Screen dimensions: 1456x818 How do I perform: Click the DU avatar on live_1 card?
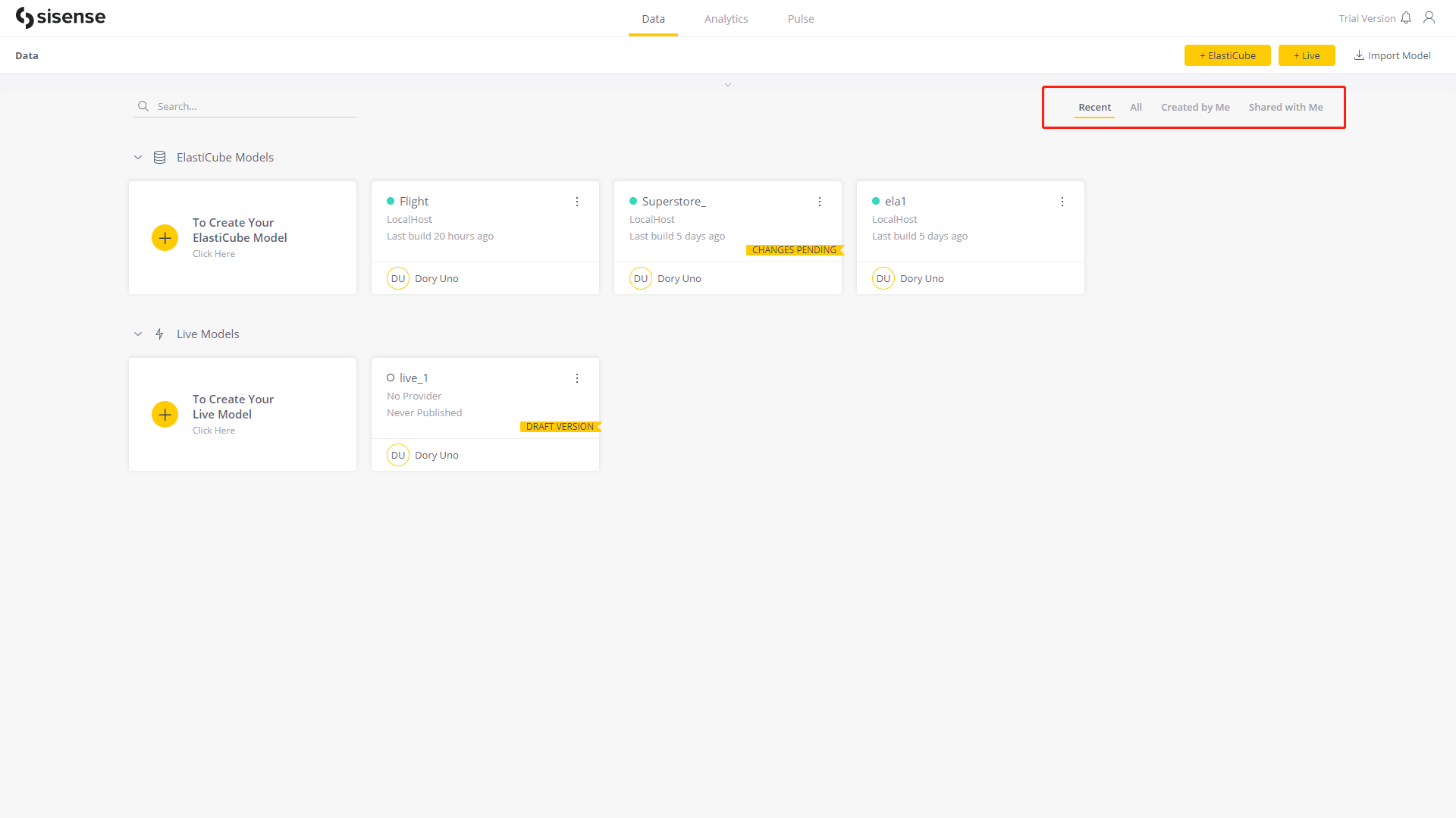398,455
